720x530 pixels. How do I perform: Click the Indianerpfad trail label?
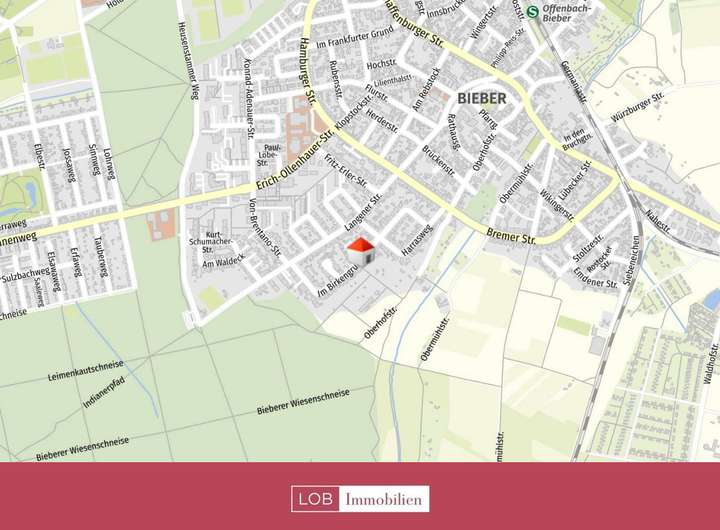point(104,393)
